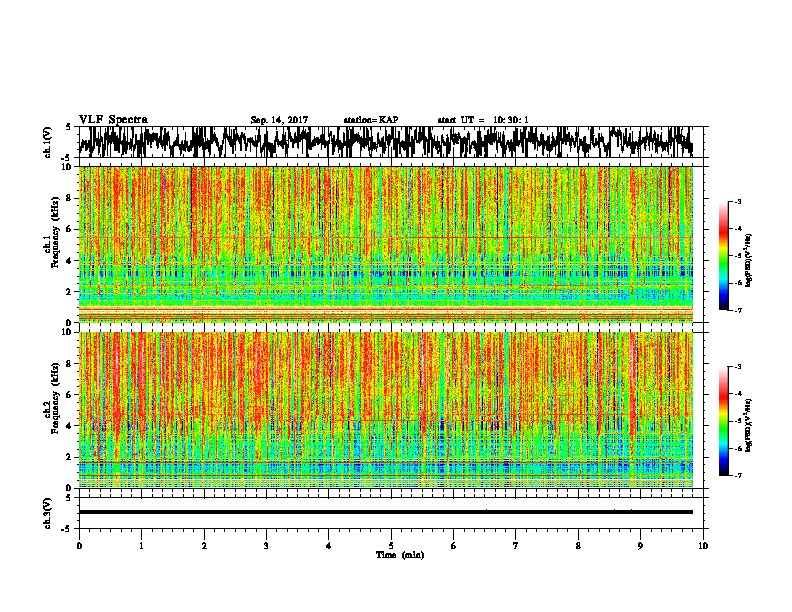
Task: Click the ch.1 frequency spectrogram panel
Action: 385,244
